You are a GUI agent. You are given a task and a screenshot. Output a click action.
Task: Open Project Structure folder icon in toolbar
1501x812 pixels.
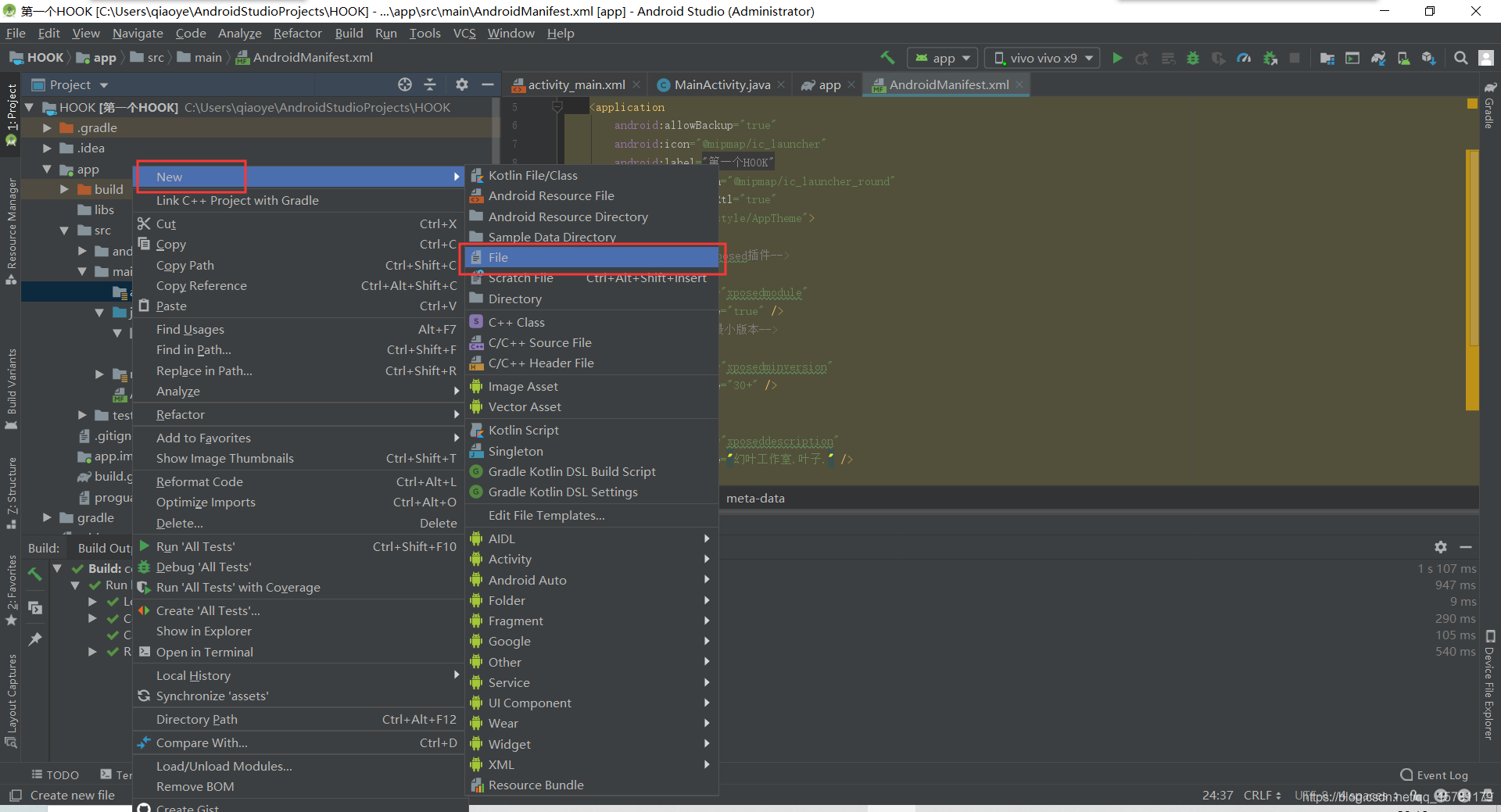(x=1327, y=58)
